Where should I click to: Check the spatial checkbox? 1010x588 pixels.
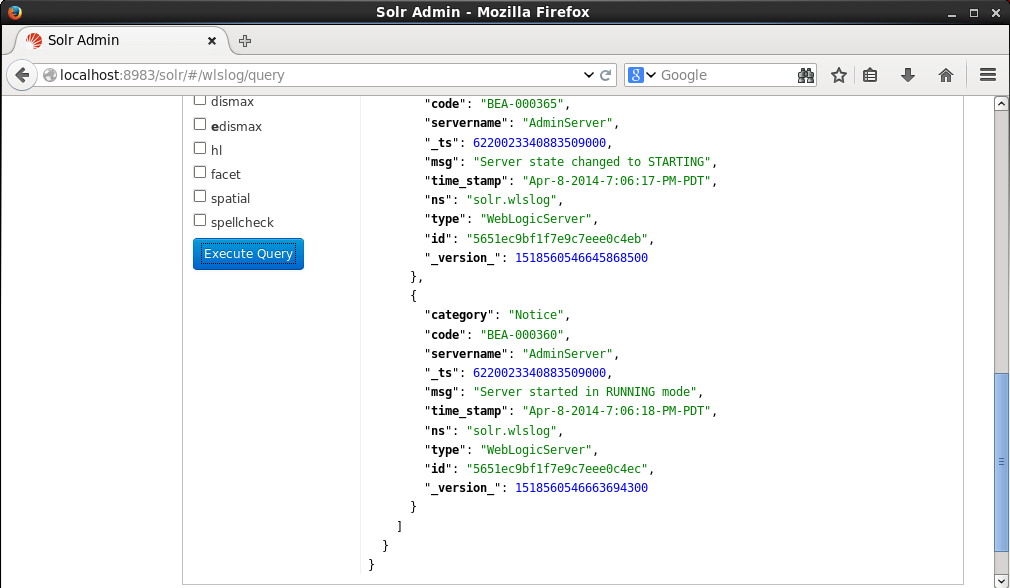[x=200, y=196]
